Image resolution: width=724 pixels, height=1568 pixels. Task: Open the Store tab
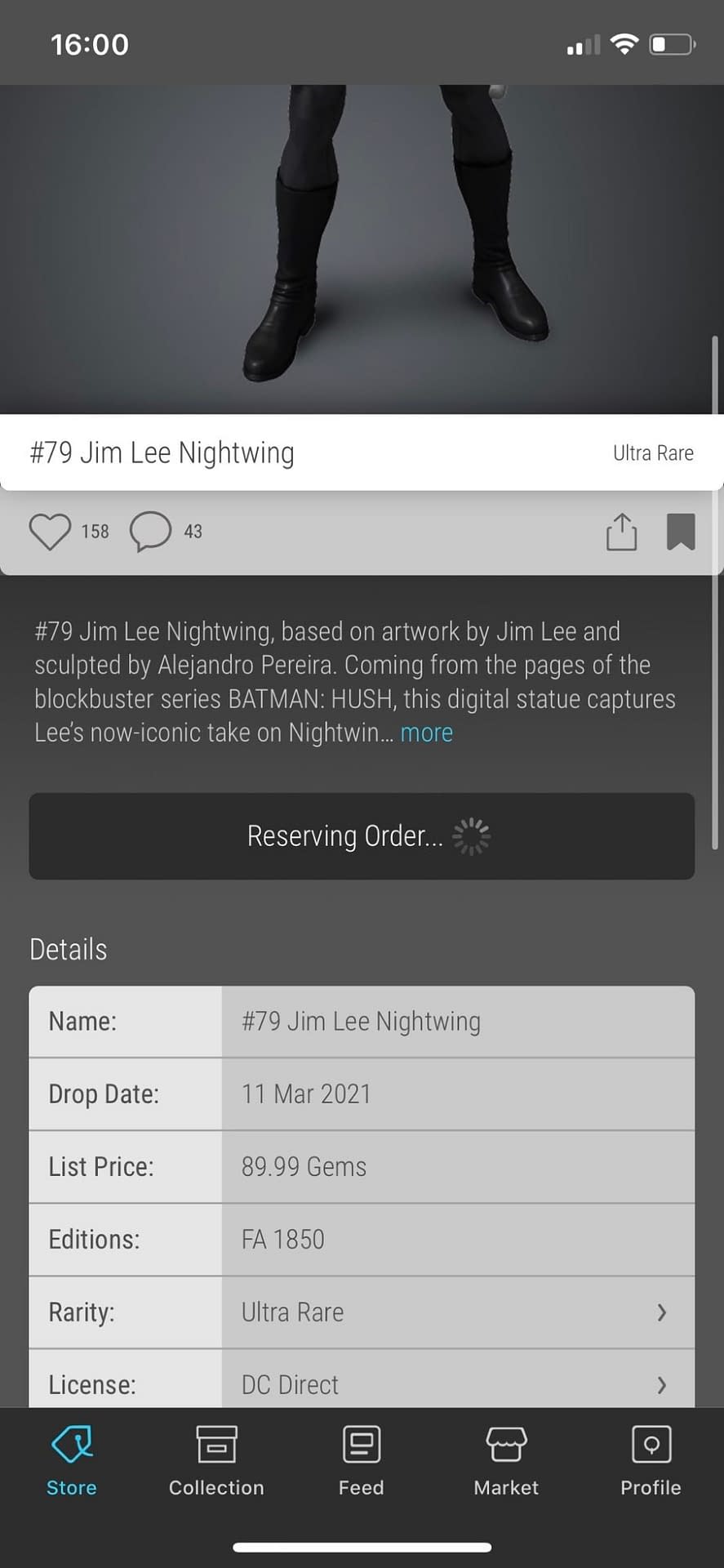click(x=72, y=1462)
